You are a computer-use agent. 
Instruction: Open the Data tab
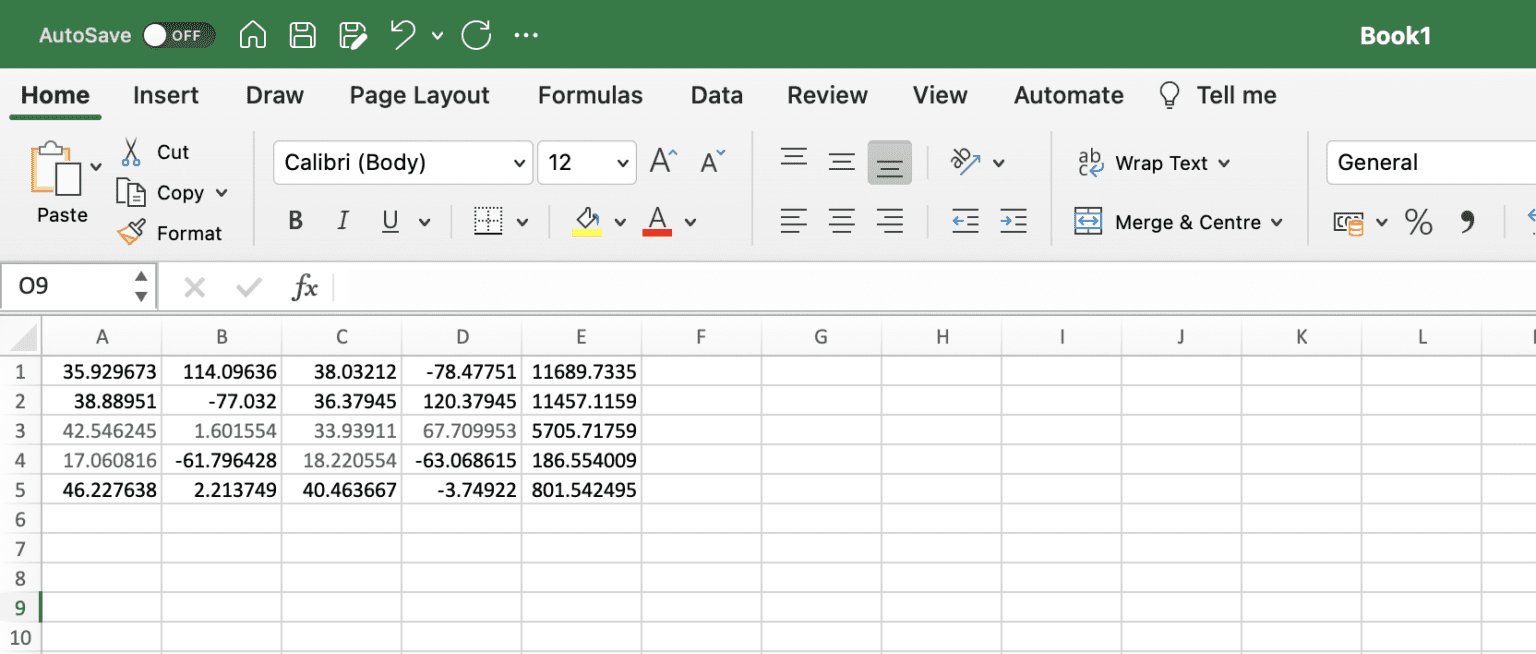click(717, 96)
